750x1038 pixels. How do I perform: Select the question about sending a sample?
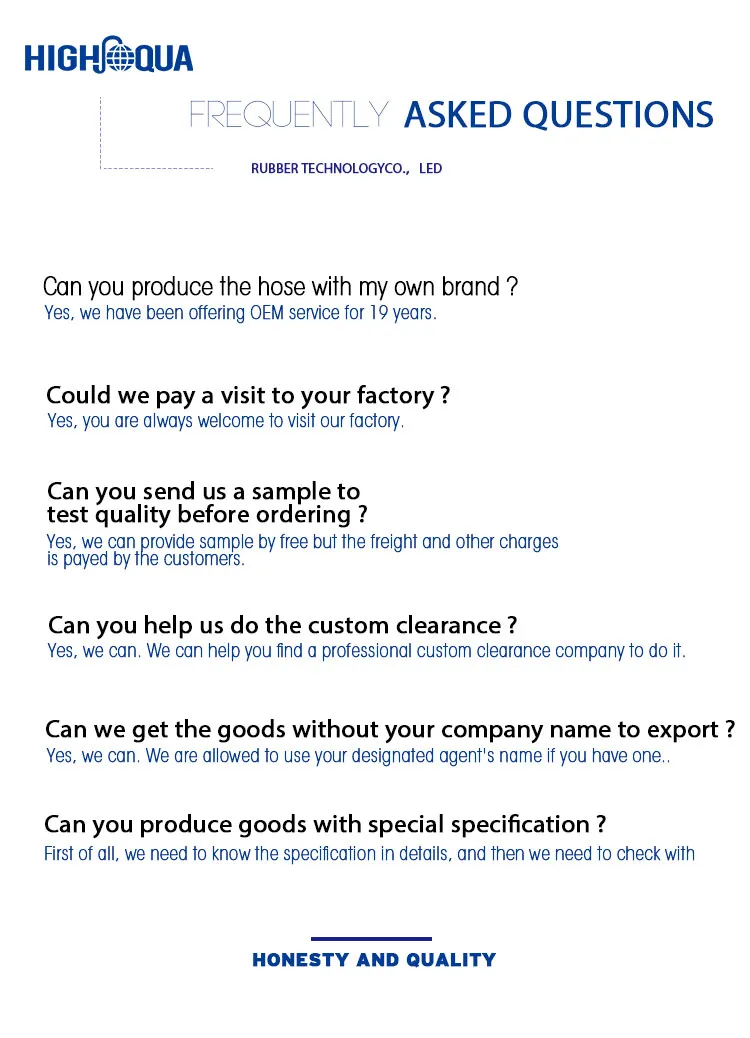tap(203, 491)
